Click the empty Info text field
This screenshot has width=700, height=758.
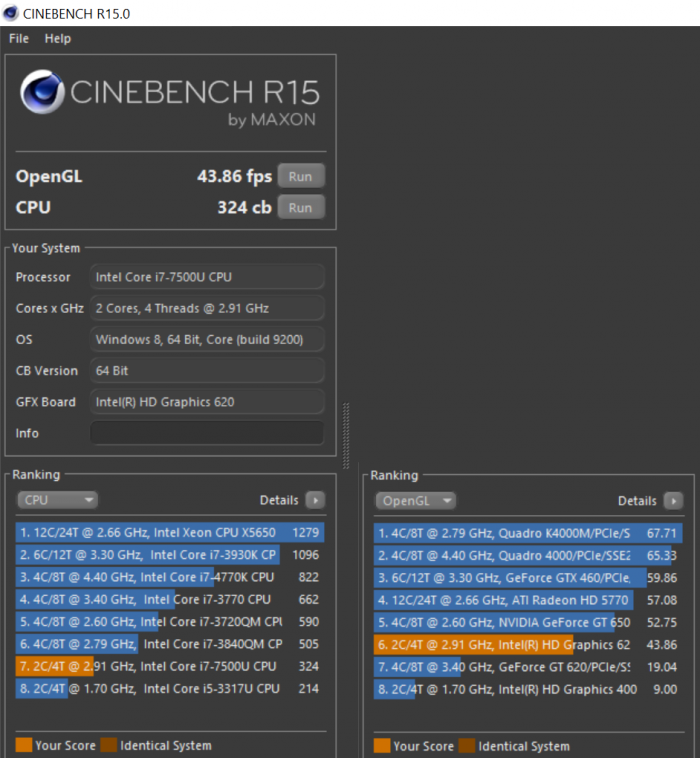[207, 433]
